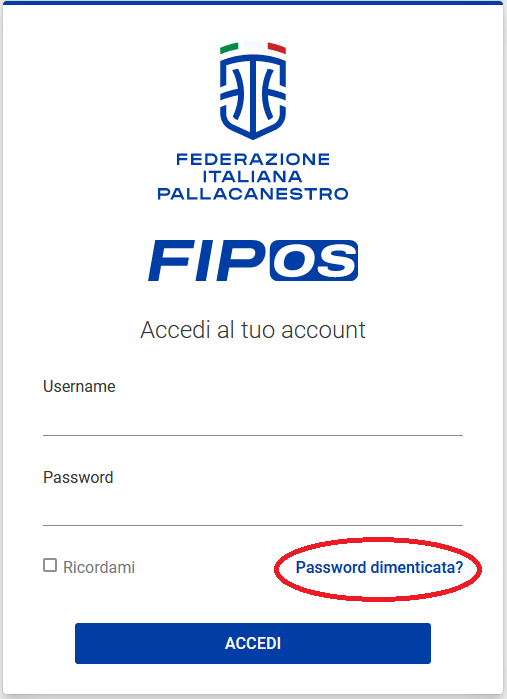
Task: Focus the Username input field
Action: [253, 417]
